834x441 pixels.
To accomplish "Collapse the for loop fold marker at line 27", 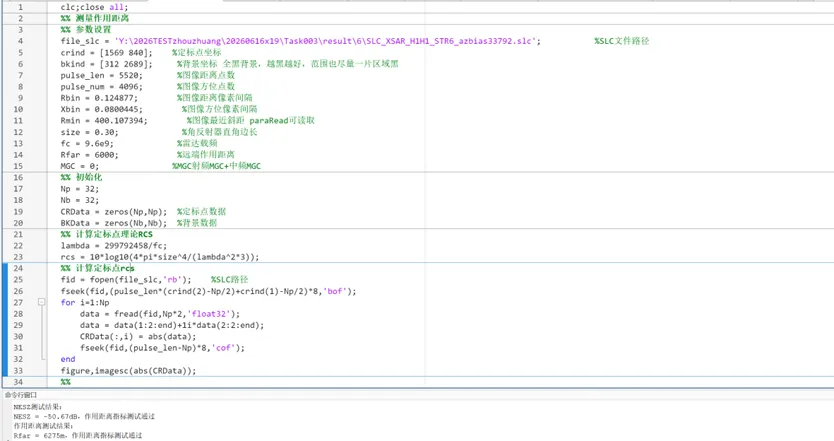I will (41, 302).
